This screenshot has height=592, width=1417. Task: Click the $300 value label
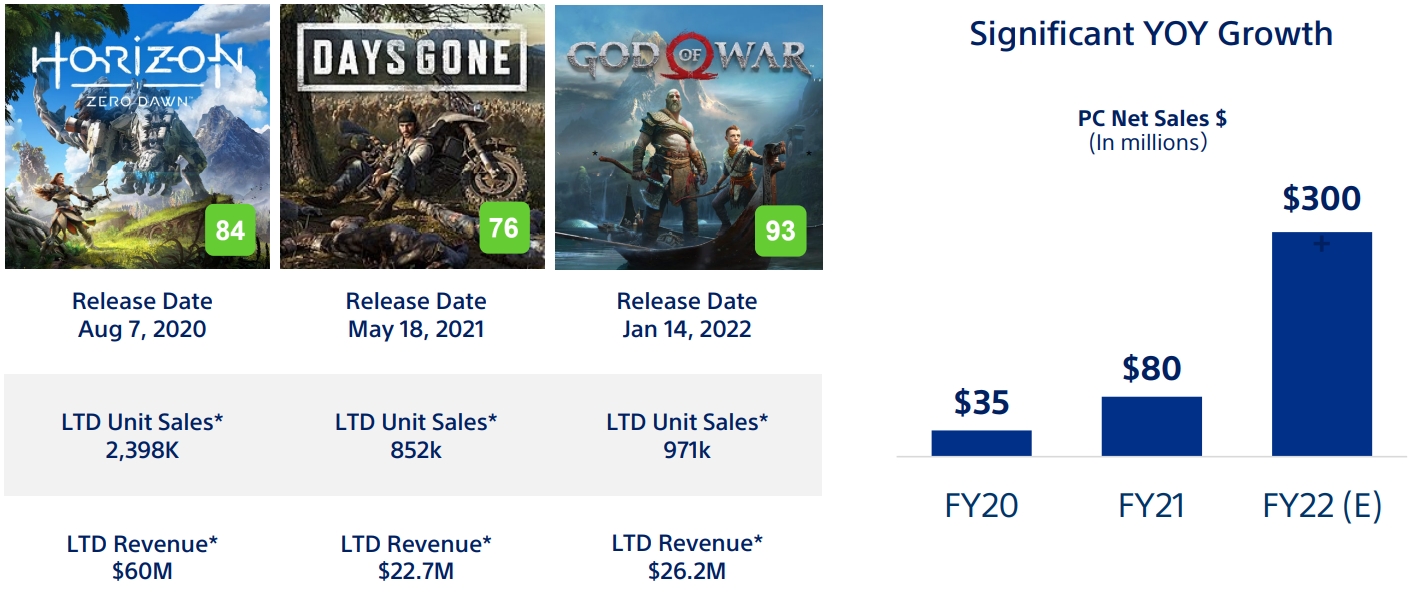[x=1321, y=199]
